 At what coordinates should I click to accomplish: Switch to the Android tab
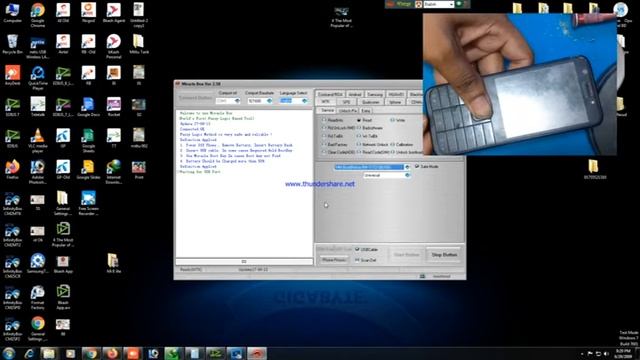[x=355, y=94]
